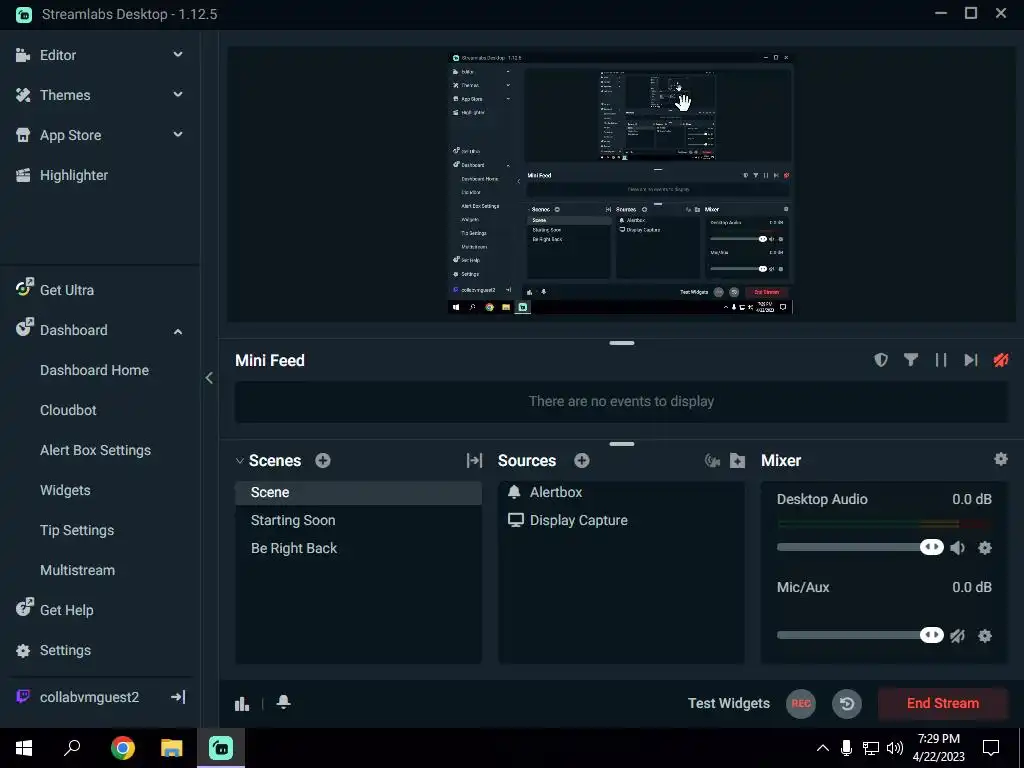Screen dimensions: 1024x768
Task: Select the Scene entry in Scenes list
Action: (359, 492)
